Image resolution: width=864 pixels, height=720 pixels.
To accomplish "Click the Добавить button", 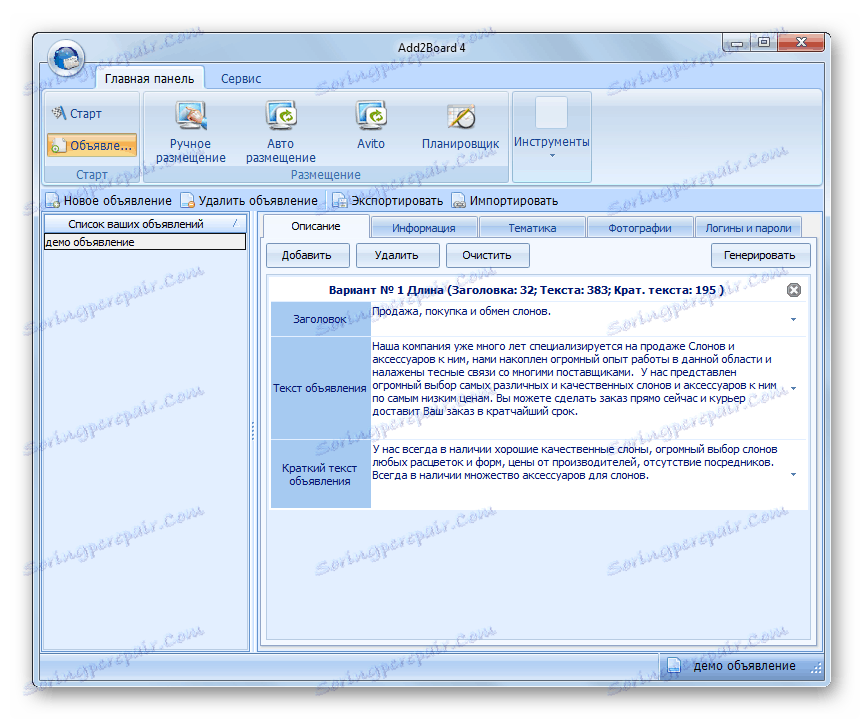I will (307, 255).
